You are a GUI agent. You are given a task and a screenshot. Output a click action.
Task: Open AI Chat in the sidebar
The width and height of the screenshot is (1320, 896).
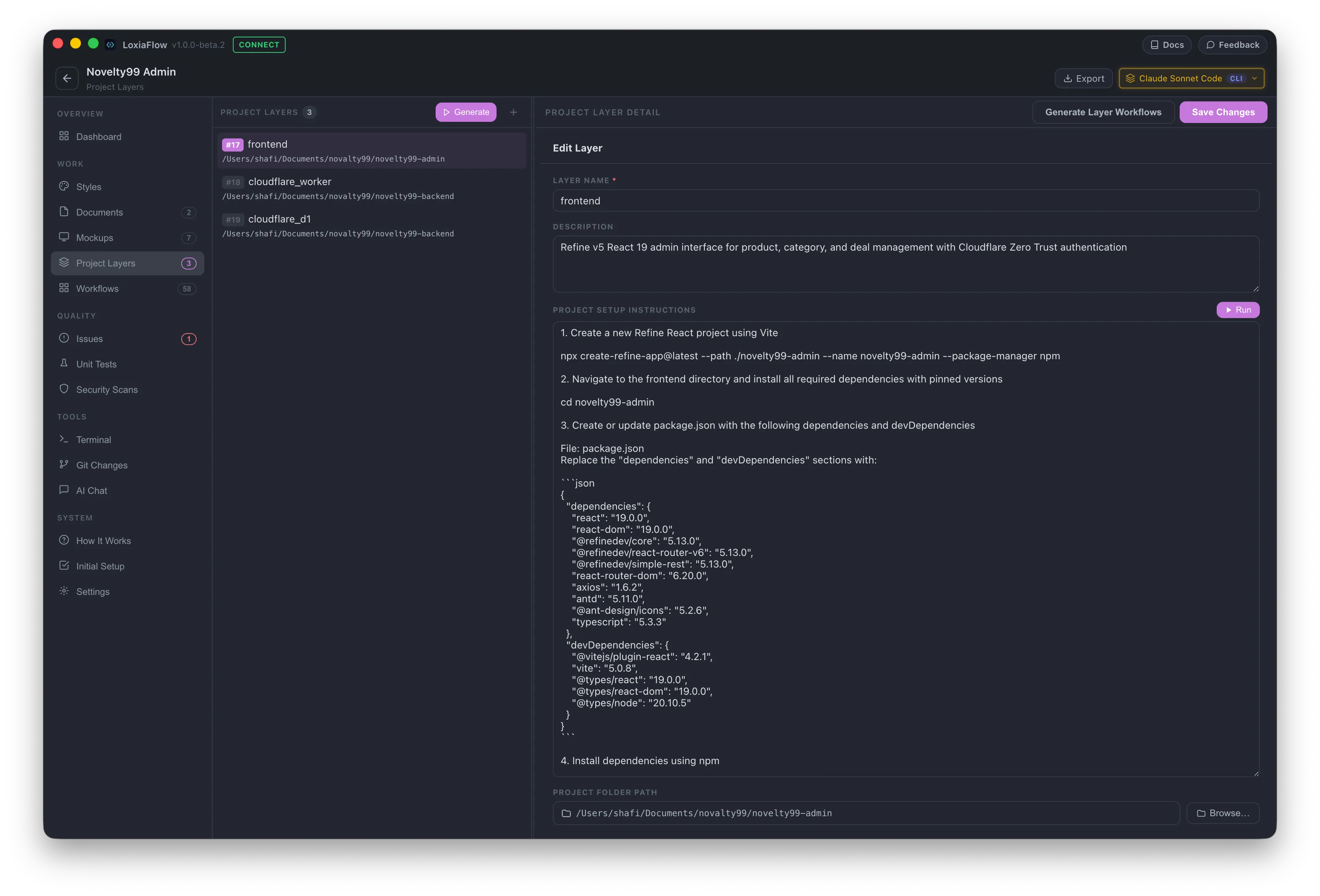click(x=127, y=491)
